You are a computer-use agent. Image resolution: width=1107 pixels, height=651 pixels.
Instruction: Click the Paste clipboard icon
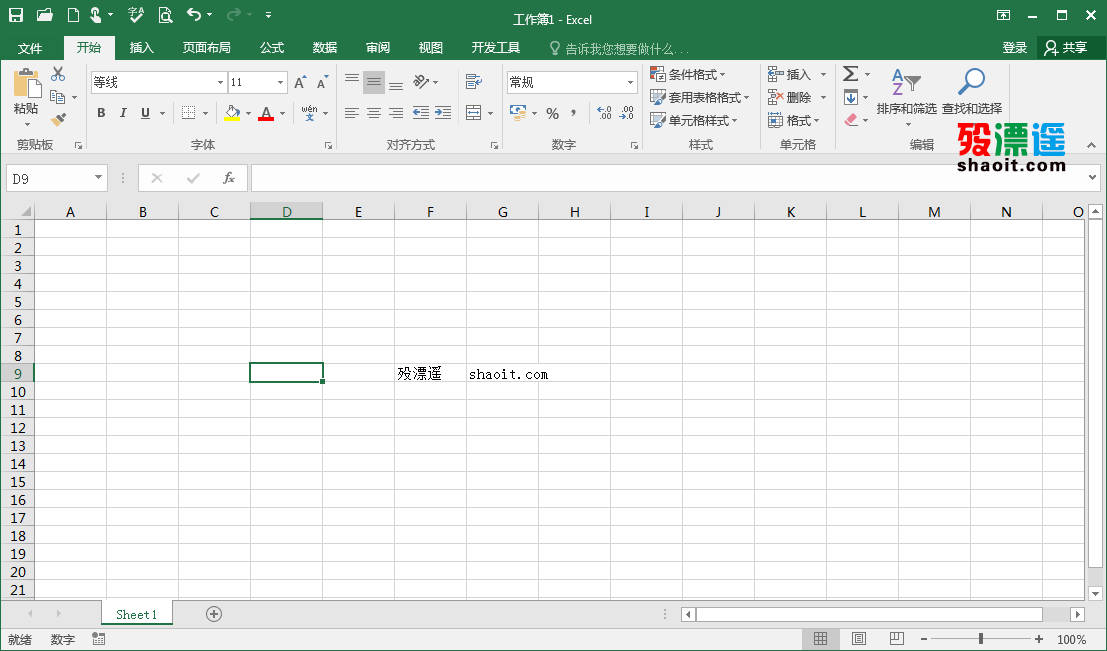click(x=27, y=83)
